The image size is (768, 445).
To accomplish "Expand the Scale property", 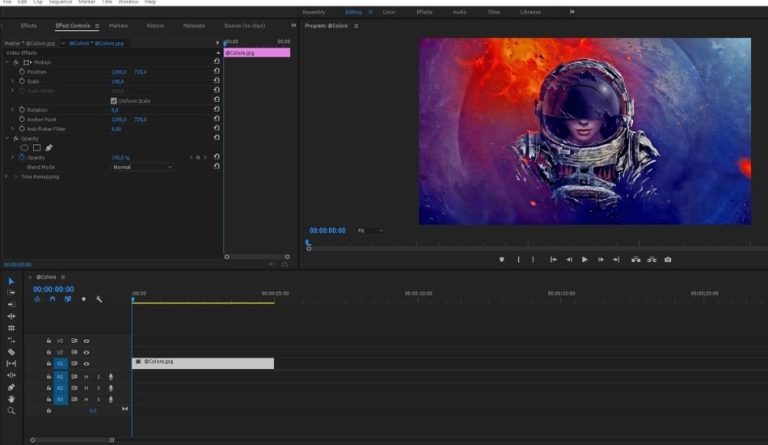I will [12, 81].
